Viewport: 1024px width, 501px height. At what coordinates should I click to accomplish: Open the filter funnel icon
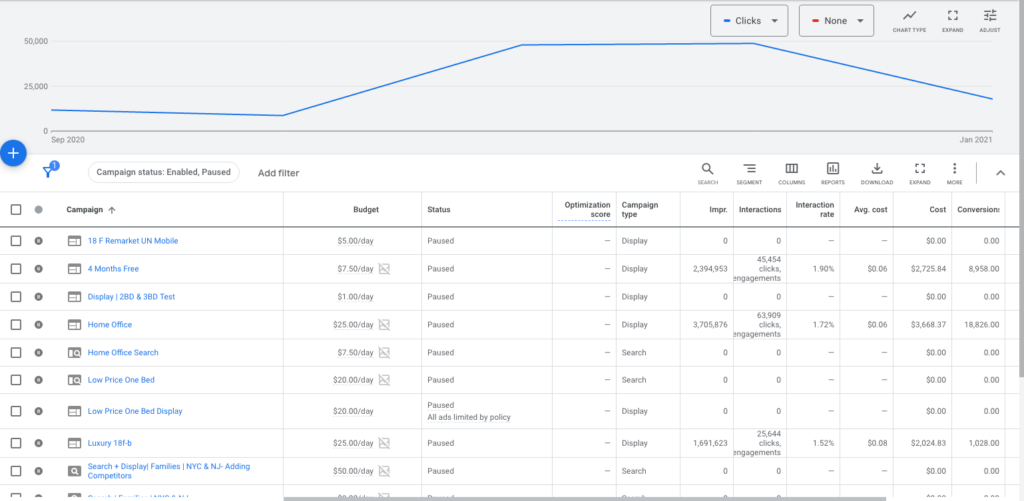pyautogui.click(x=47, y=172)
